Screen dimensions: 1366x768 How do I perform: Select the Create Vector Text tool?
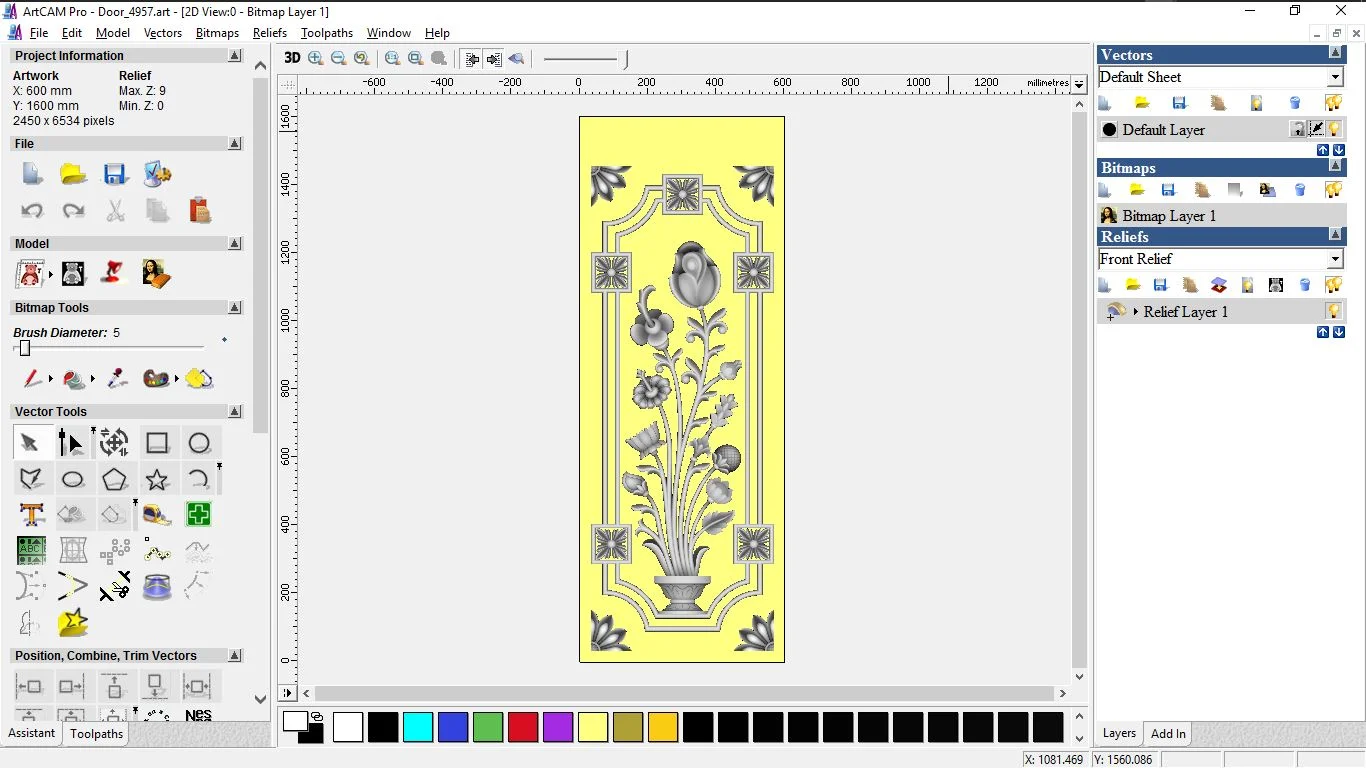31,515
